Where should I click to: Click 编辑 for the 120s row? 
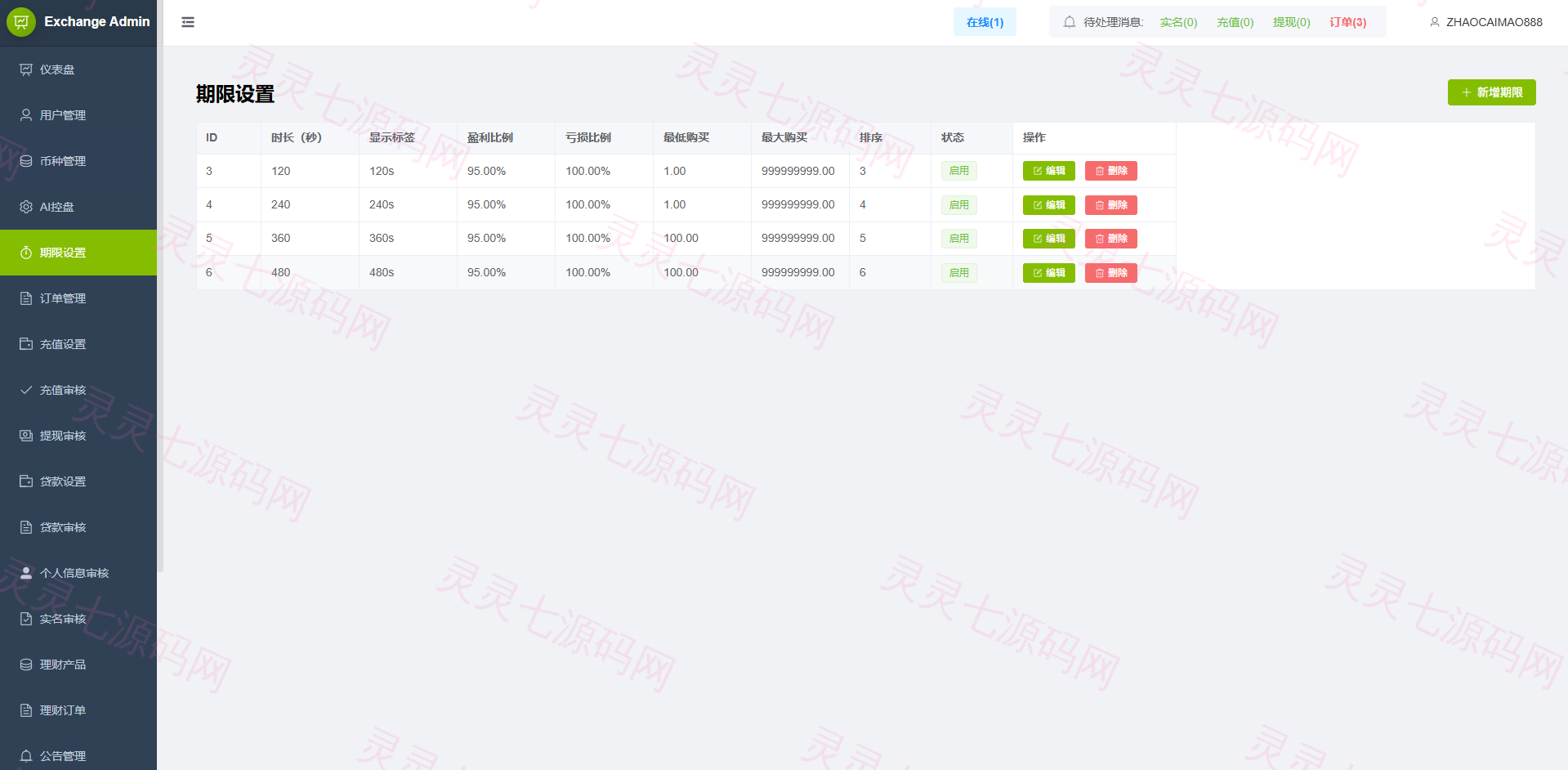click(x=1048, y=171)
